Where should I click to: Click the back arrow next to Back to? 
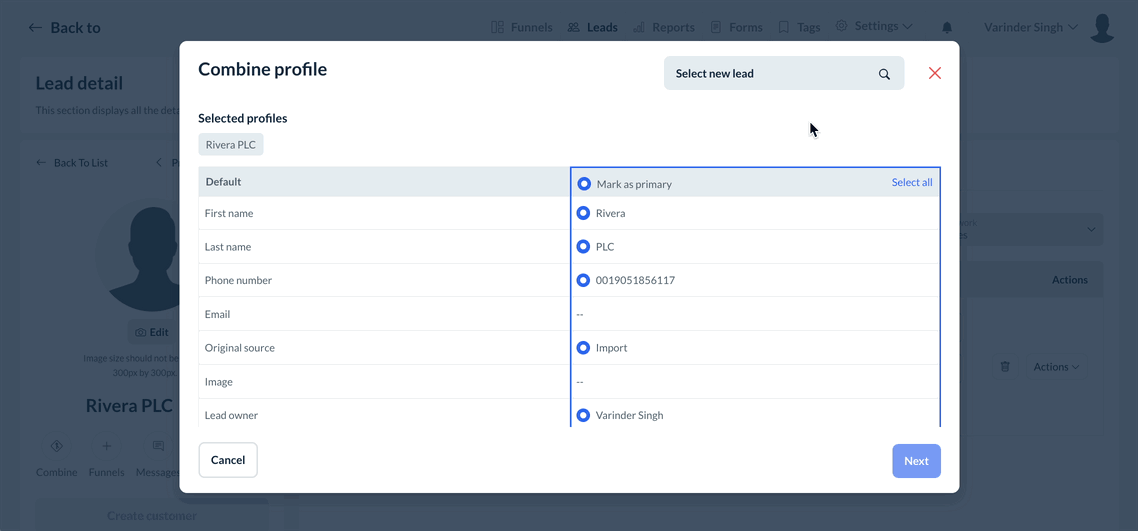(x=35, y=28)
